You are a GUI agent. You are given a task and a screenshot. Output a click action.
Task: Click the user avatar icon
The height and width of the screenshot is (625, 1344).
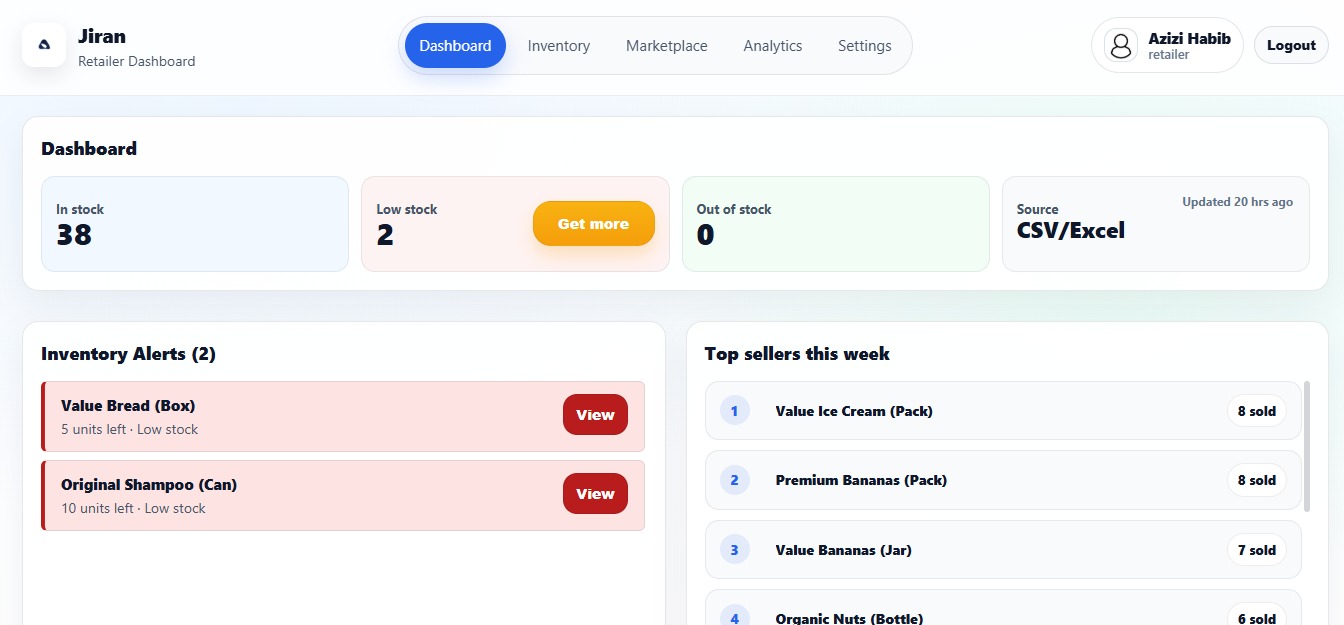click(1121, 45)
